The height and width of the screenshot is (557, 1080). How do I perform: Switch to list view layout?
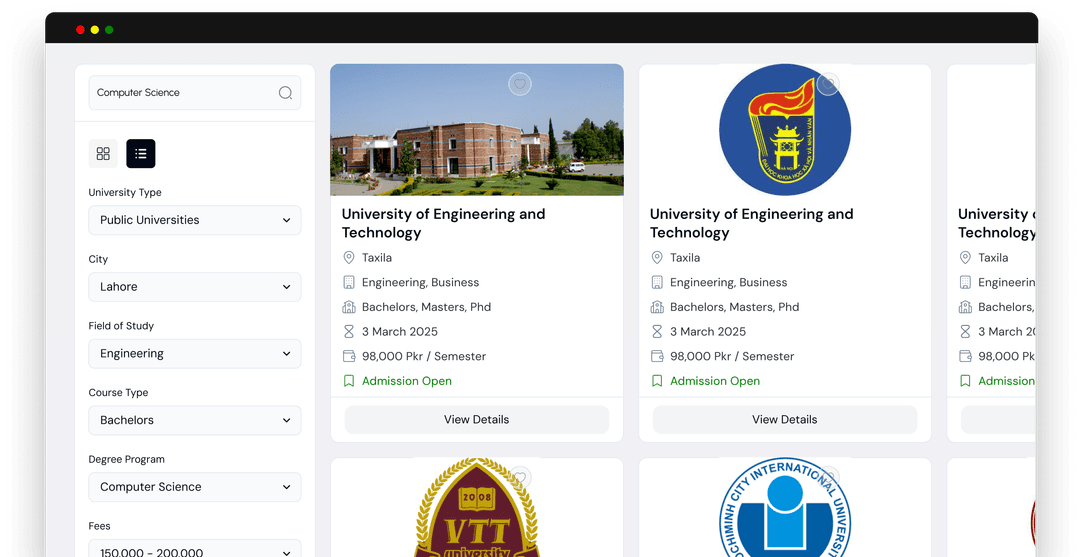point(140,153)
